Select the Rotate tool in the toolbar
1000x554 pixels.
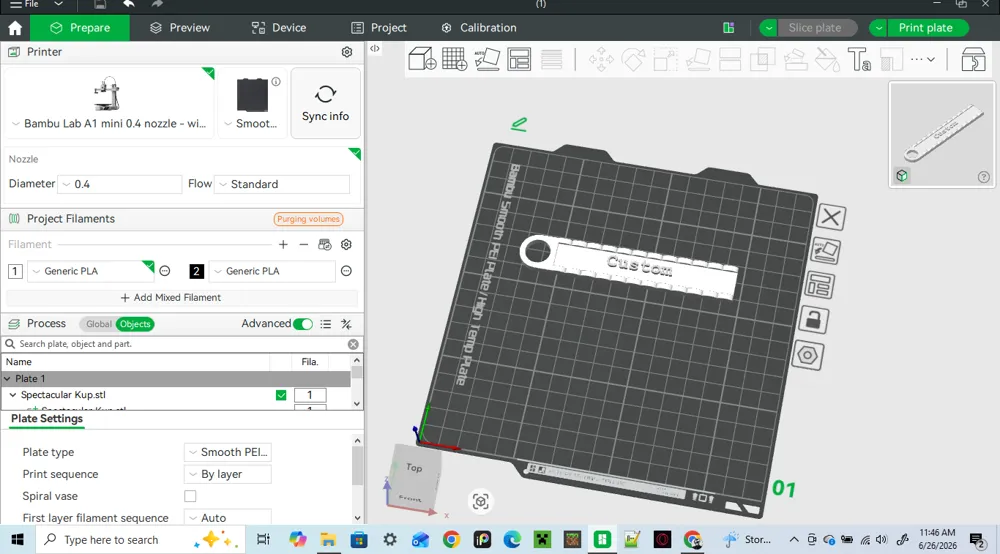pyautogui.click(x=633, y=60)
